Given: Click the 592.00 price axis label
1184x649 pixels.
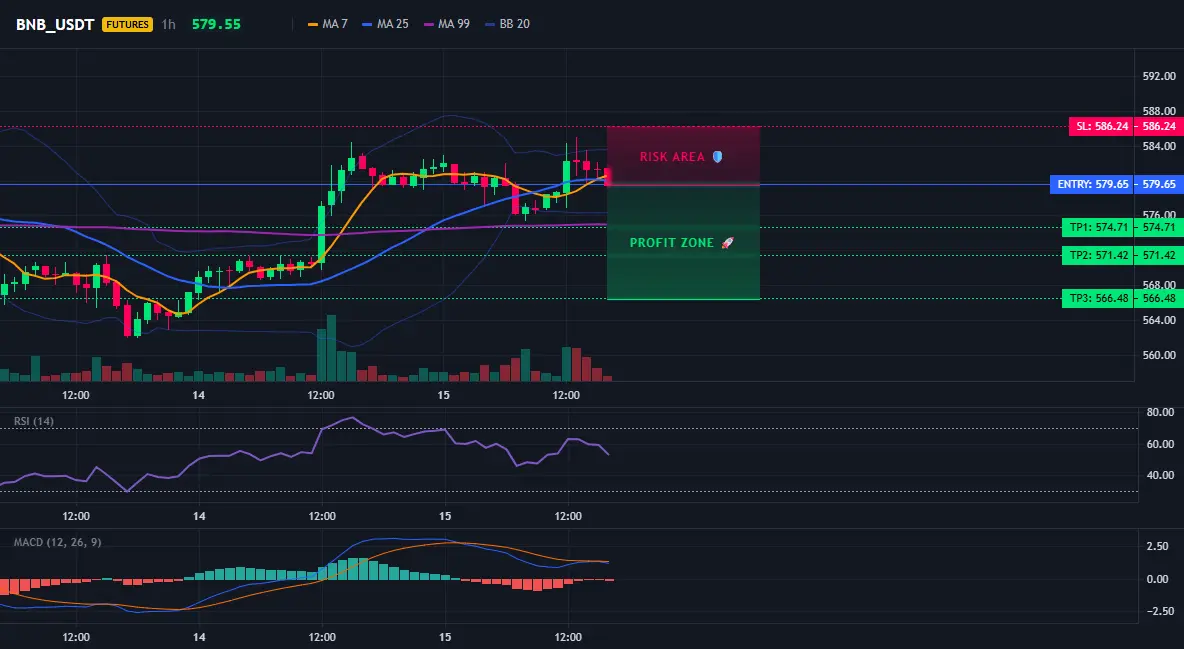Looking at the screenshot, I should click(1159, 76).
